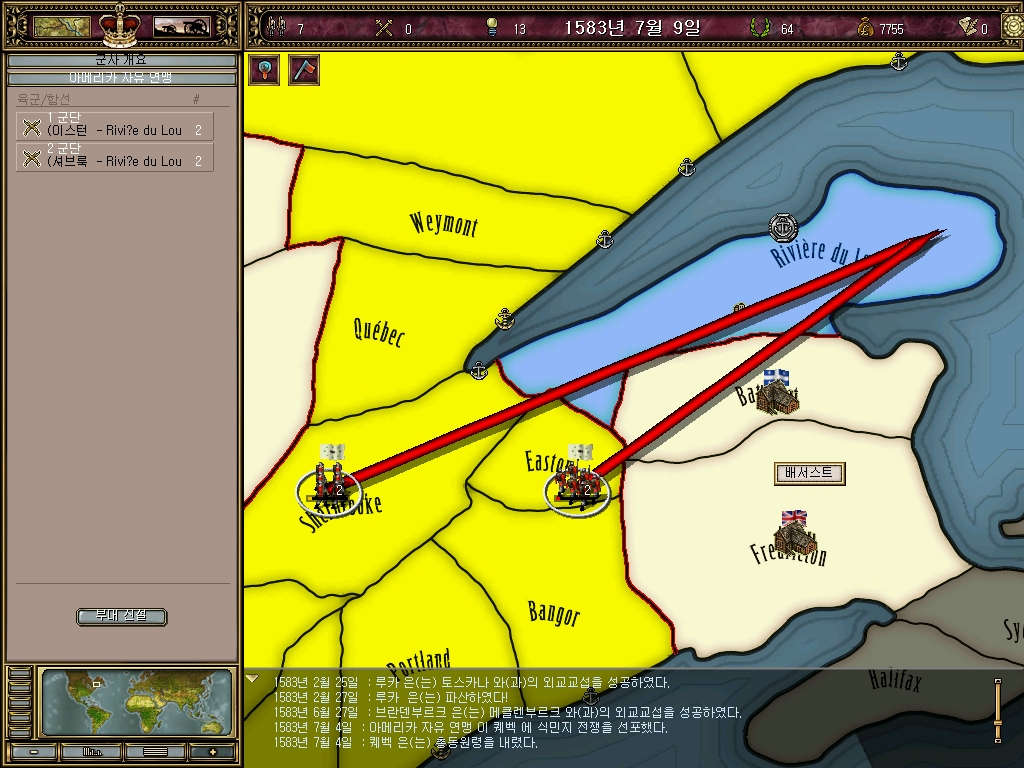
Task: Click the log entry 퀘벡 은(는) 총동원령
Action: point(405,743)
